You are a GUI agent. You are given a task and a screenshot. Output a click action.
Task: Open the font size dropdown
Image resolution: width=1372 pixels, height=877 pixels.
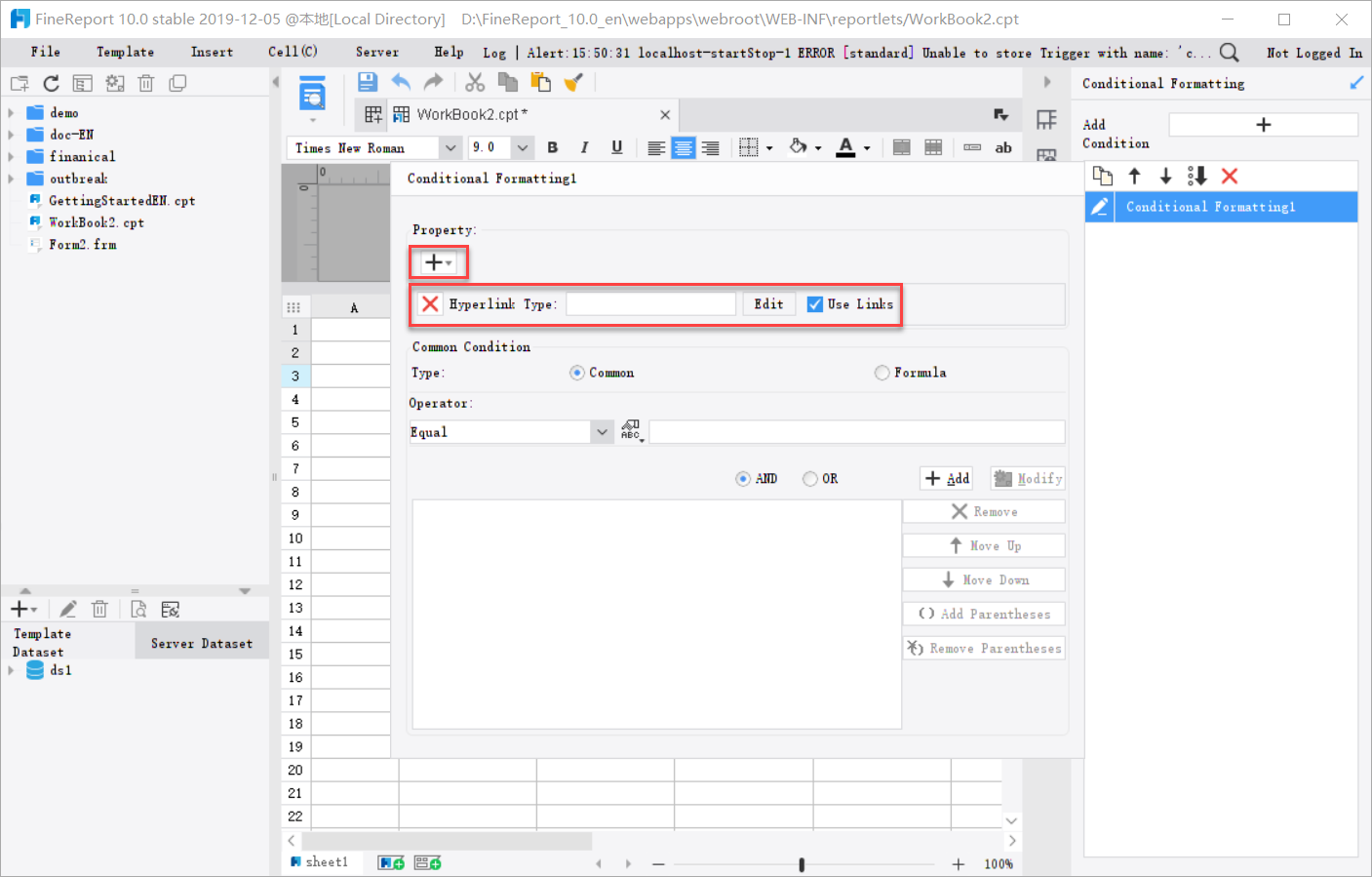click(520, 147)
